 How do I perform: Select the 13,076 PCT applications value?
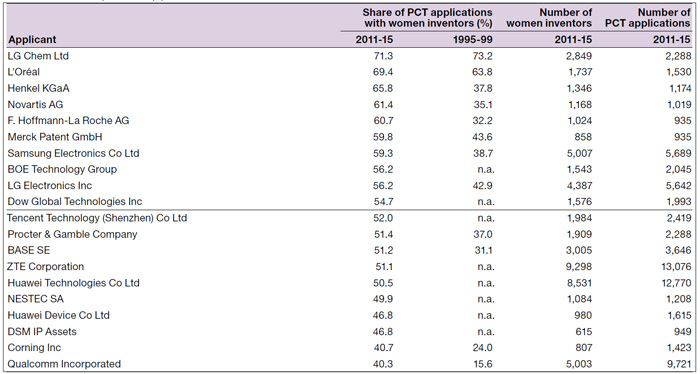(x=676, y=267)
